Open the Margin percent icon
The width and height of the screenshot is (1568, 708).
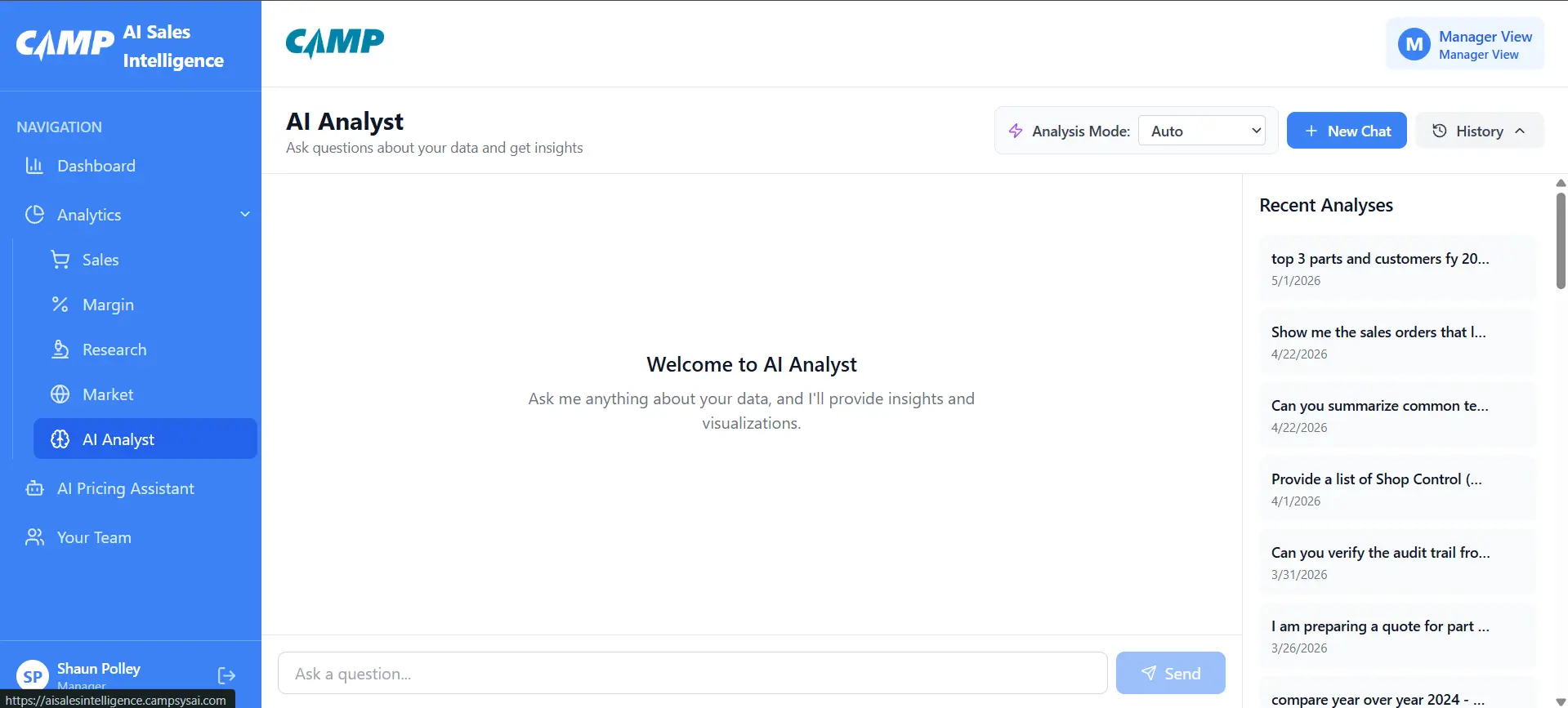tap(60, 305)
